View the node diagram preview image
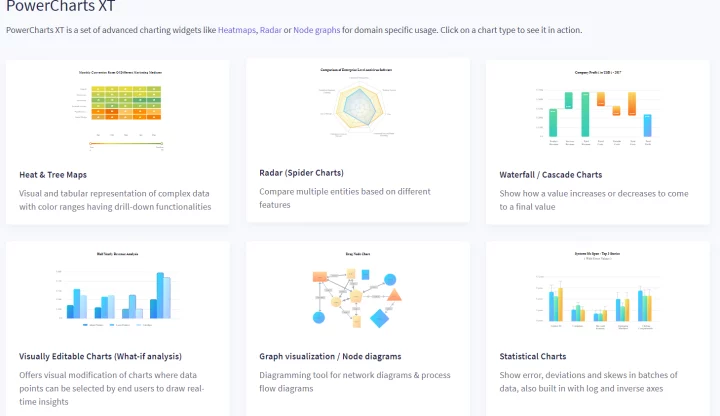 click(x=357, y=293)
